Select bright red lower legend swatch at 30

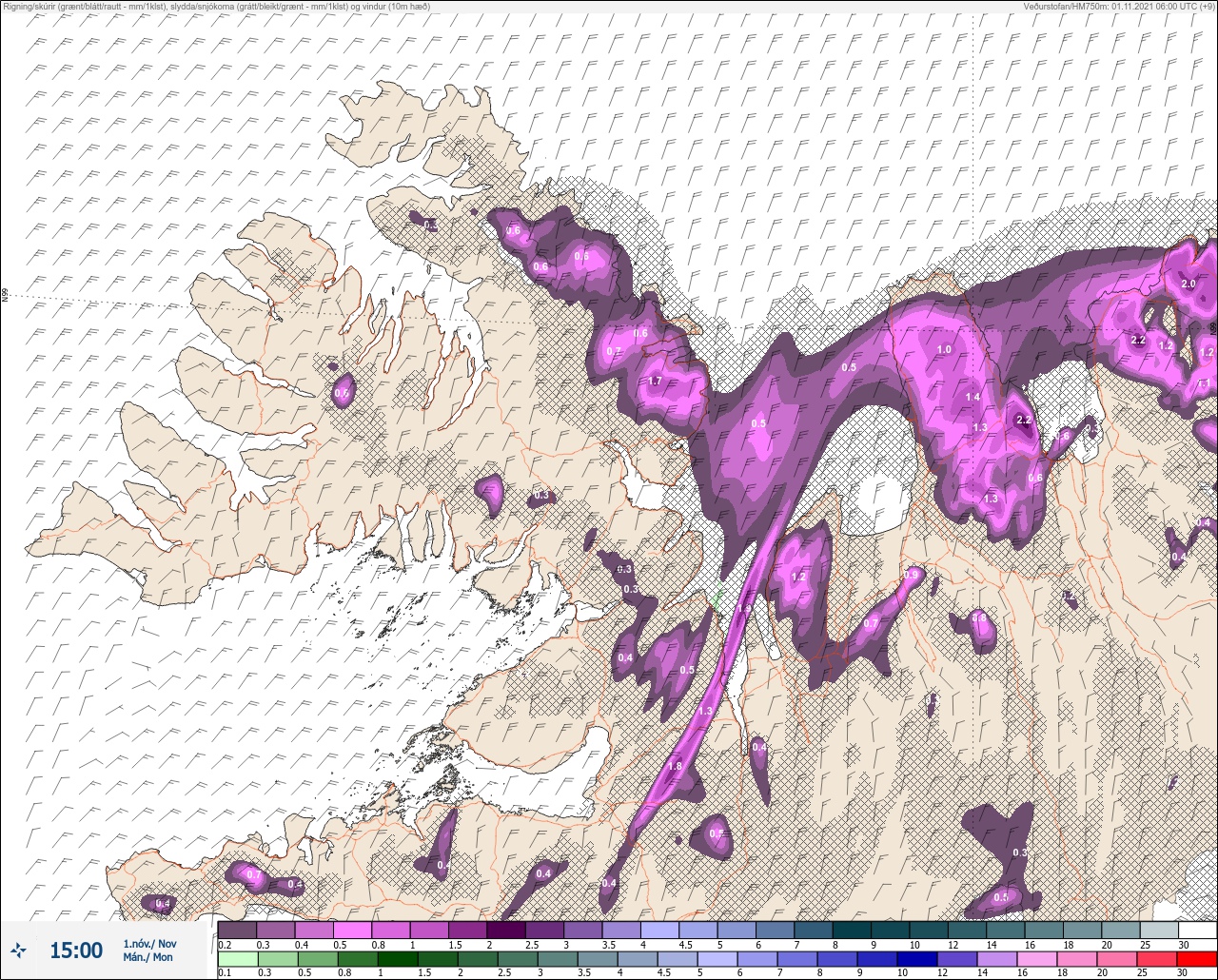point(1197,959)
